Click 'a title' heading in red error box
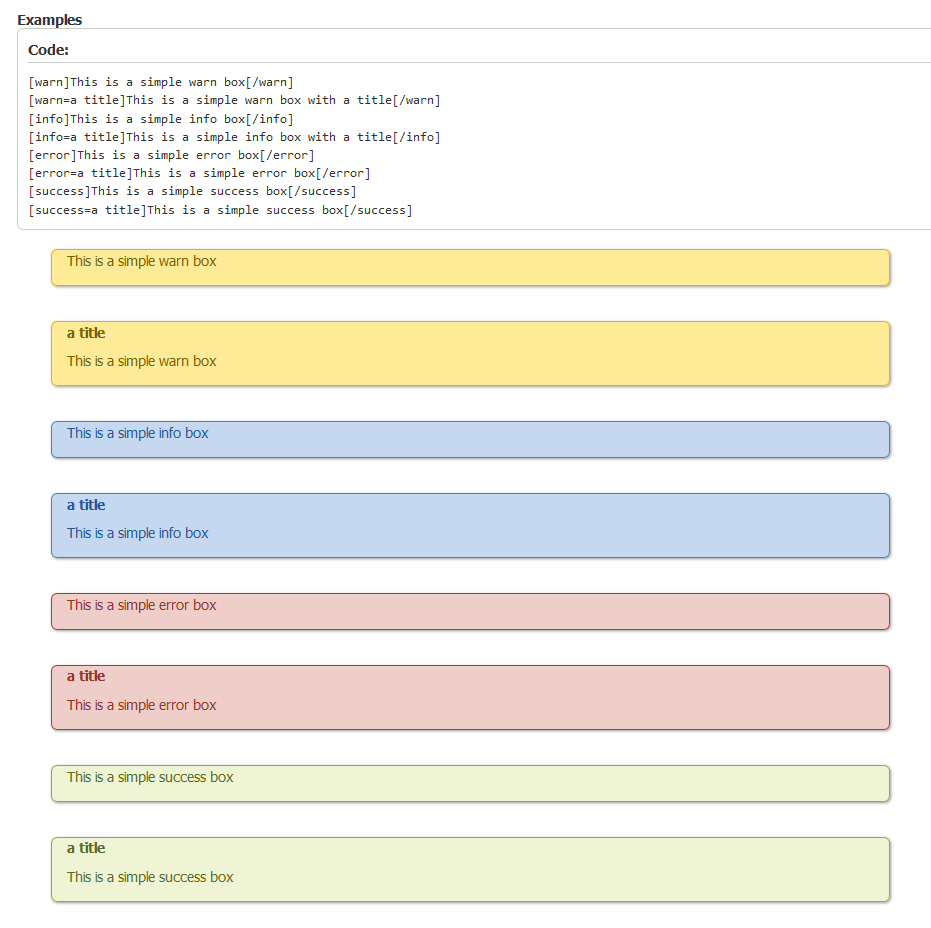Viewport: 931px width, 928px height. click(86, 676)
